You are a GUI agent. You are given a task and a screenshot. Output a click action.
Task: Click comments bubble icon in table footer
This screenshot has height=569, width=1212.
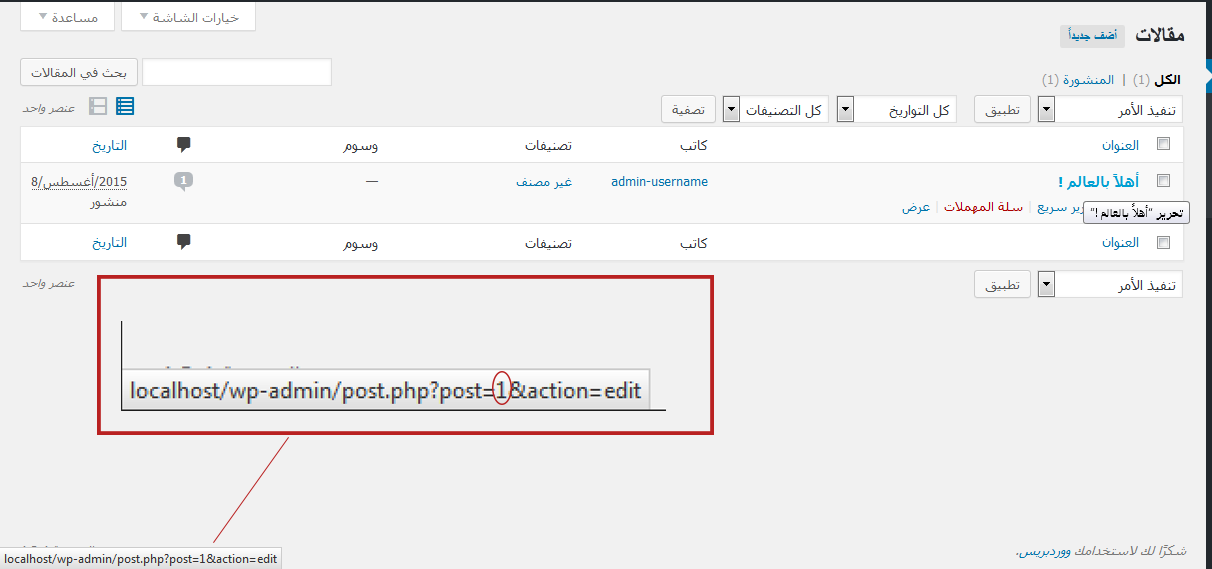pos(183,242)
